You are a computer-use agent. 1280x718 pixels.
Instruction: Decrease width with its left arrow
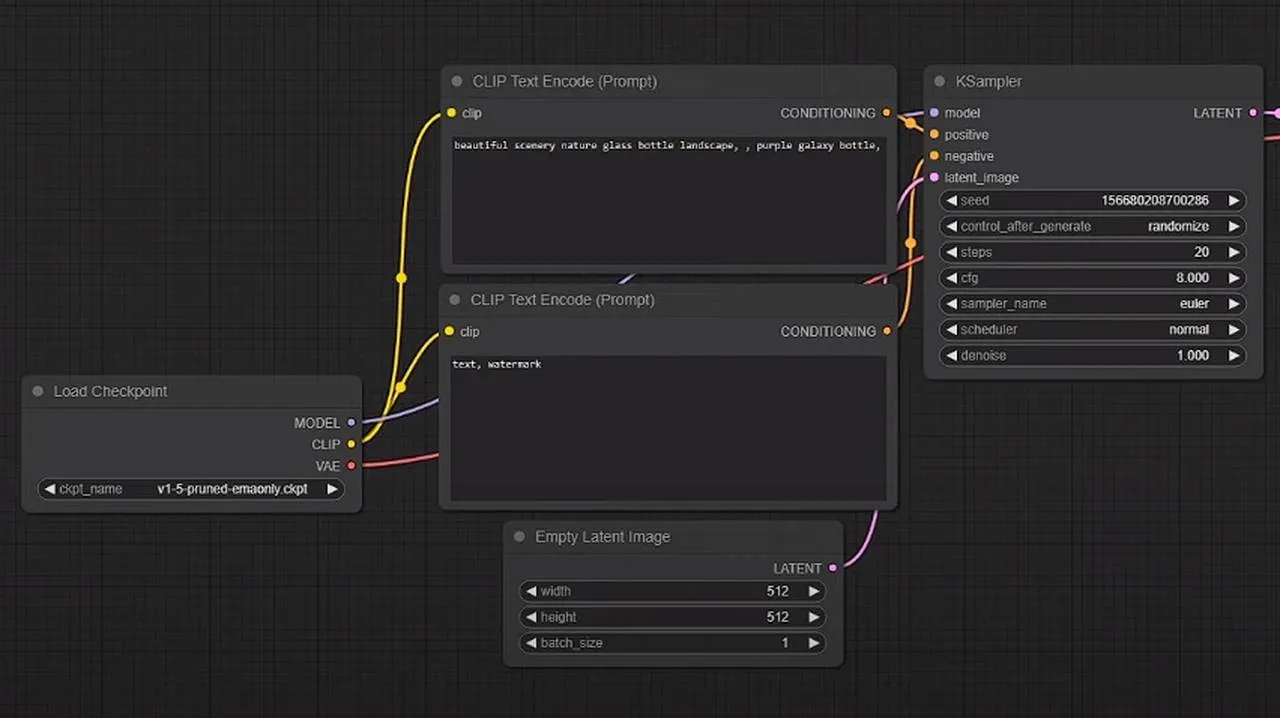[531, 591]
